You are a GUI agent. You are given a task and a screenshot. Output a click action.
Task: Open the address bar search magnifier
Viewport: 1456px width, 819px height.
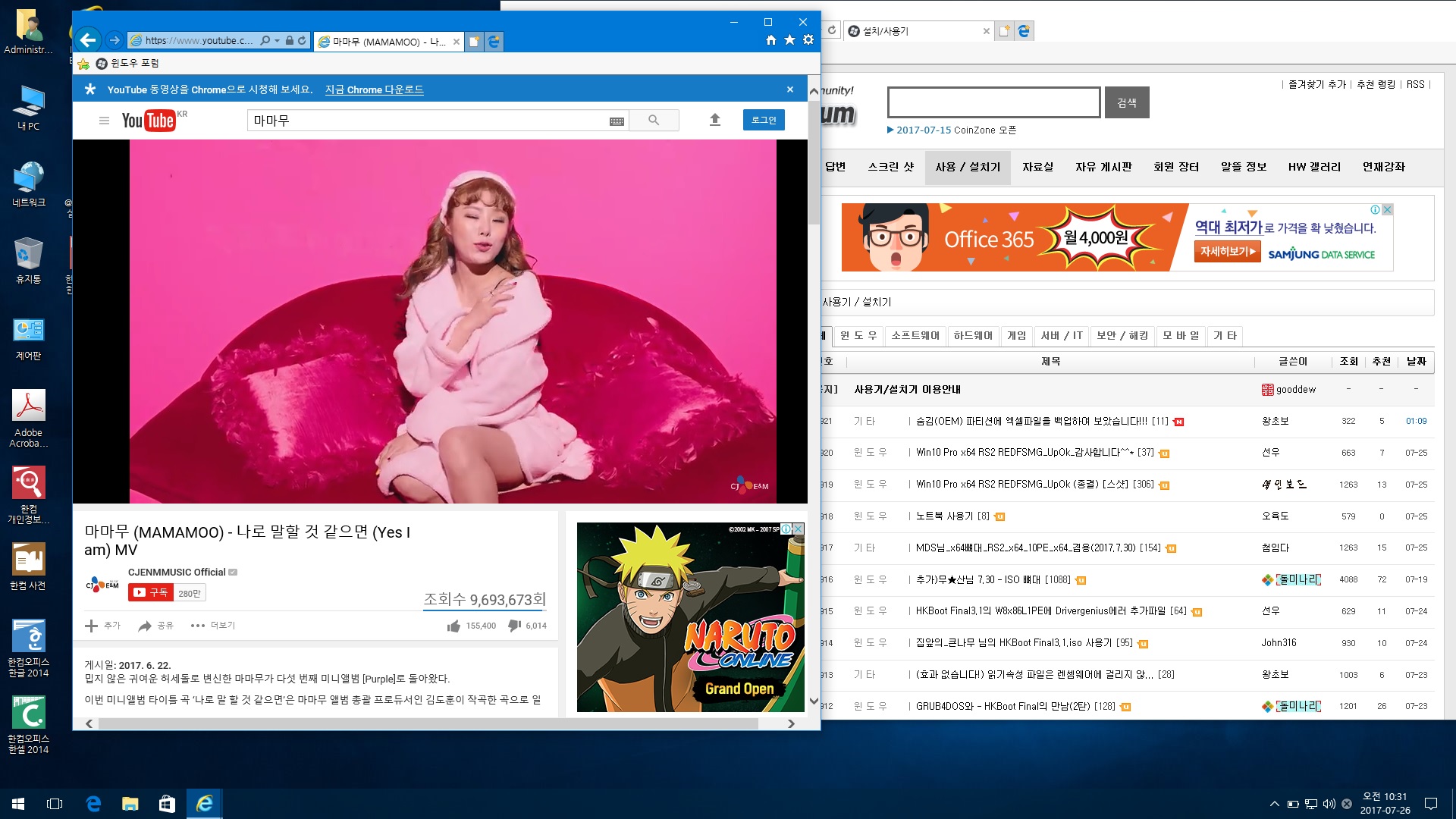coord(265,41)
